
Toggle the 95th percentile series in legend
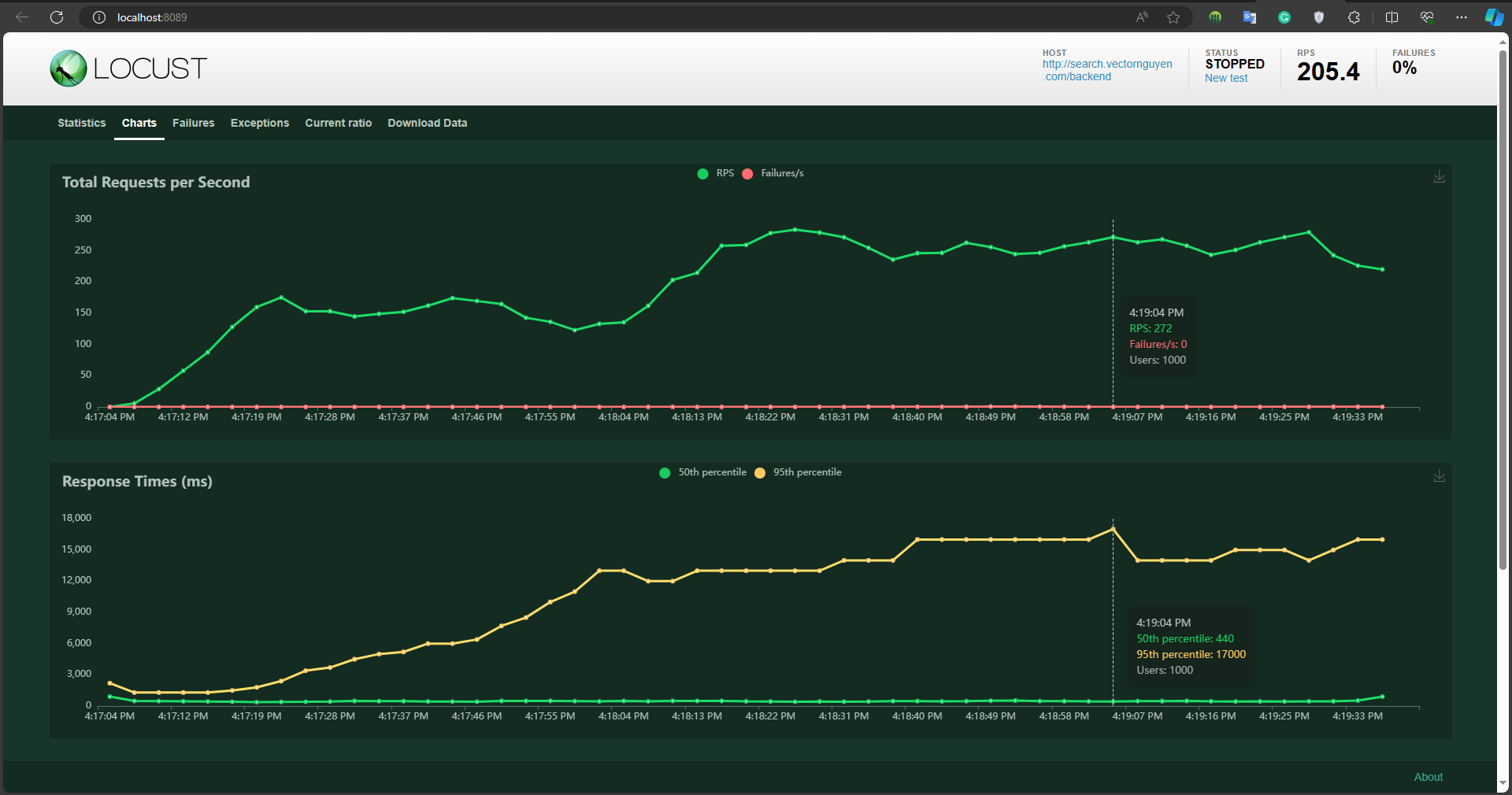[x=799, y=472]
